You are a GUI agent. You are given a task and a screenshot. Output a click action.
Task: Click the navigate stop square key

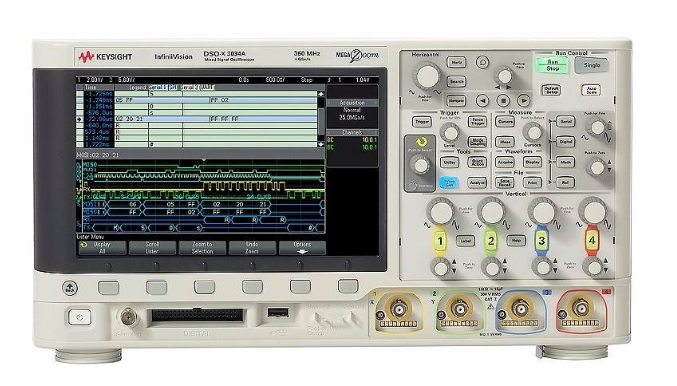(x=503, y=101)
